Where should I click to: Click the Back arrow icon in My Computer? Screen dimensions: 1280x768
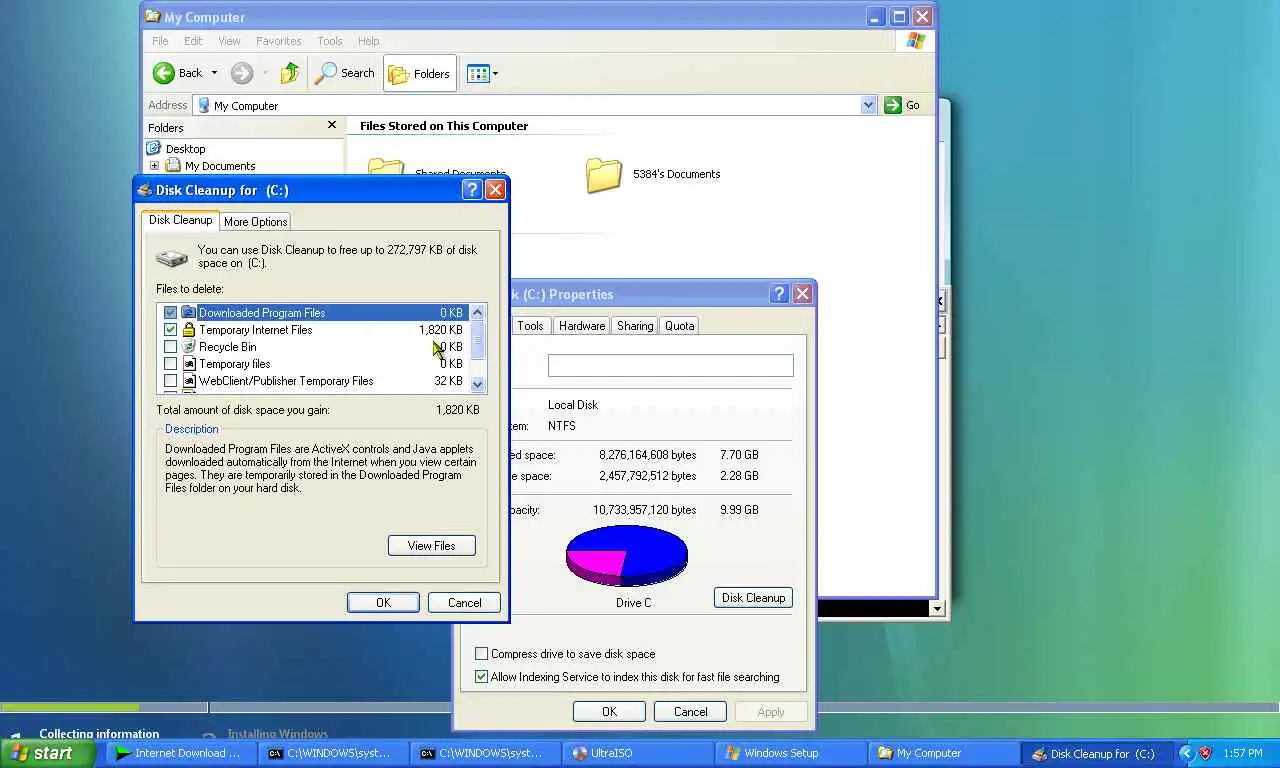[164, 73]
